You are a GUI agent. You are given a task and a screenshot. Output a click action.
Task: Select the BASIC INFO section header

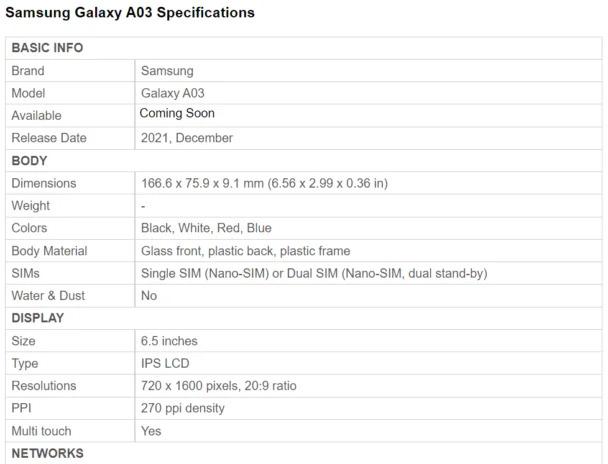click(x=47, y=48)
